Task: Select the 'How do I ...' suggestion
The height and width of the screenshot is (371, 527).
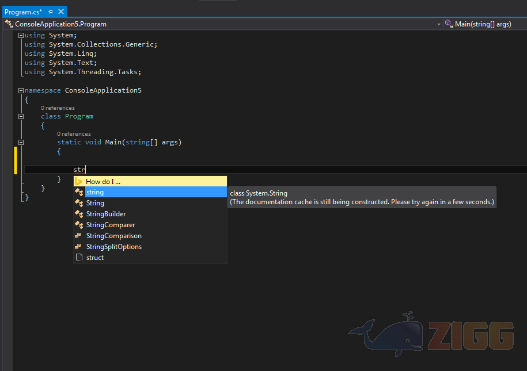Action: (x=150, y=181)
